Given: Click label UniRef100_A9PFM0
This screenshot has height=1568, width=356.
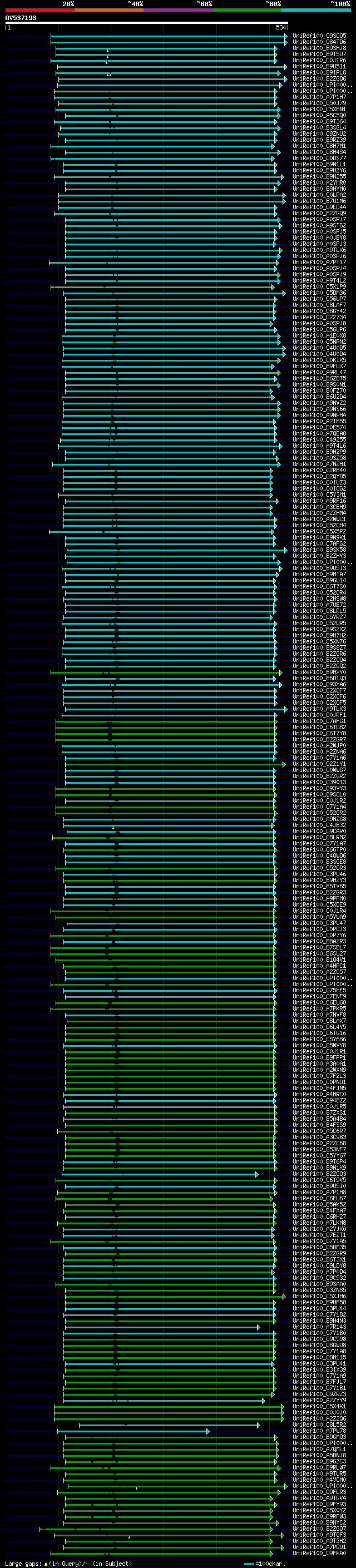Looking at the screenshot, I should 319,898.
